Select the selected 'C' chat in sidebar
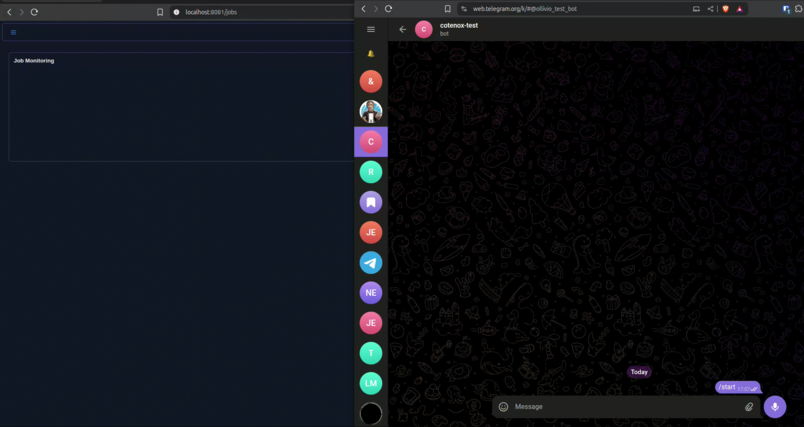Screen dimensions: 804x427 coord(371,141)
